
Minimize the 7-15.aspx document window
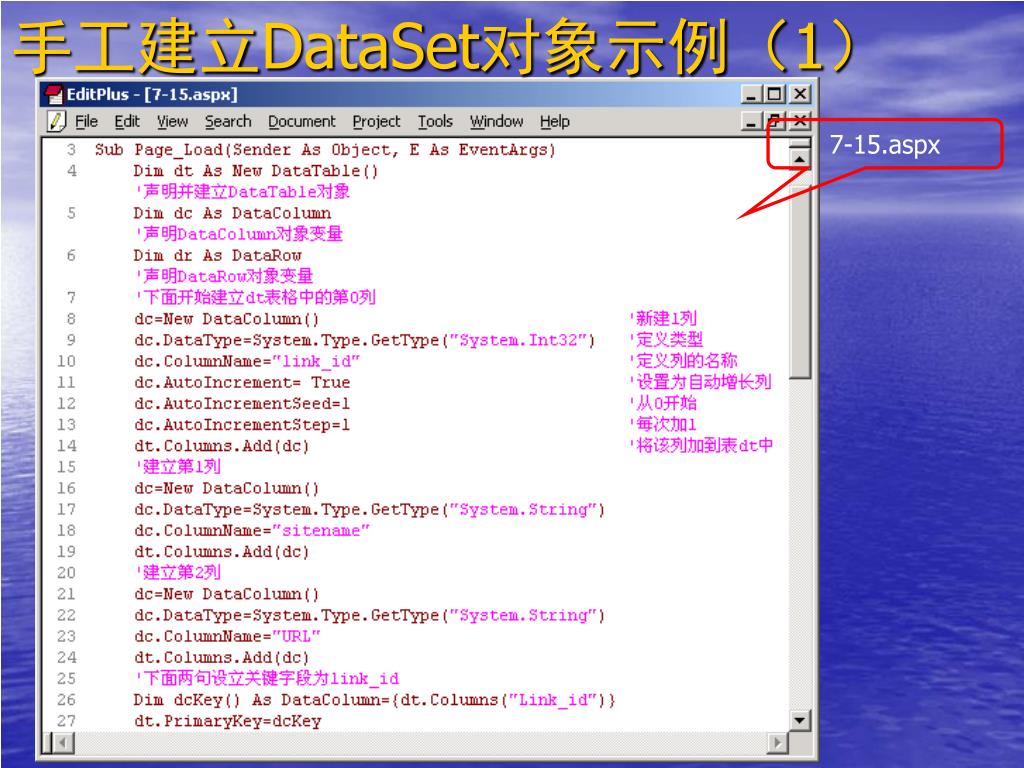(751, 121)
